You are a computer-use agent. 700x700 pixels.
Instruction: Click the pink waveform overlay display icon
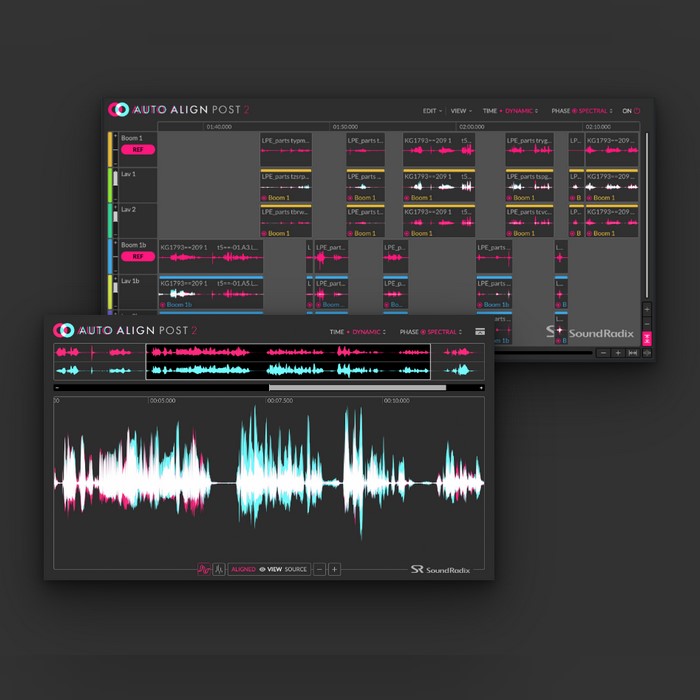203,569
